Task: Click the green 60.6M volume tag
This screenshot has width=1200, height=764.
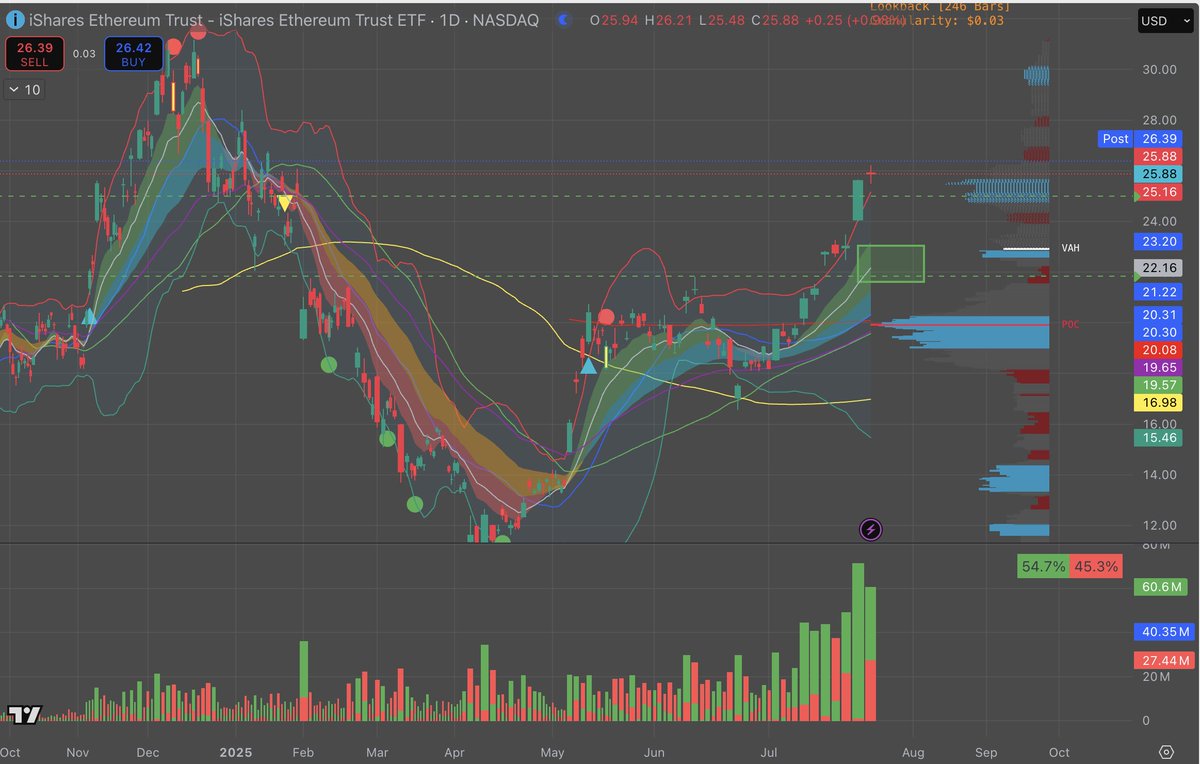Action: coord(1162,586)
